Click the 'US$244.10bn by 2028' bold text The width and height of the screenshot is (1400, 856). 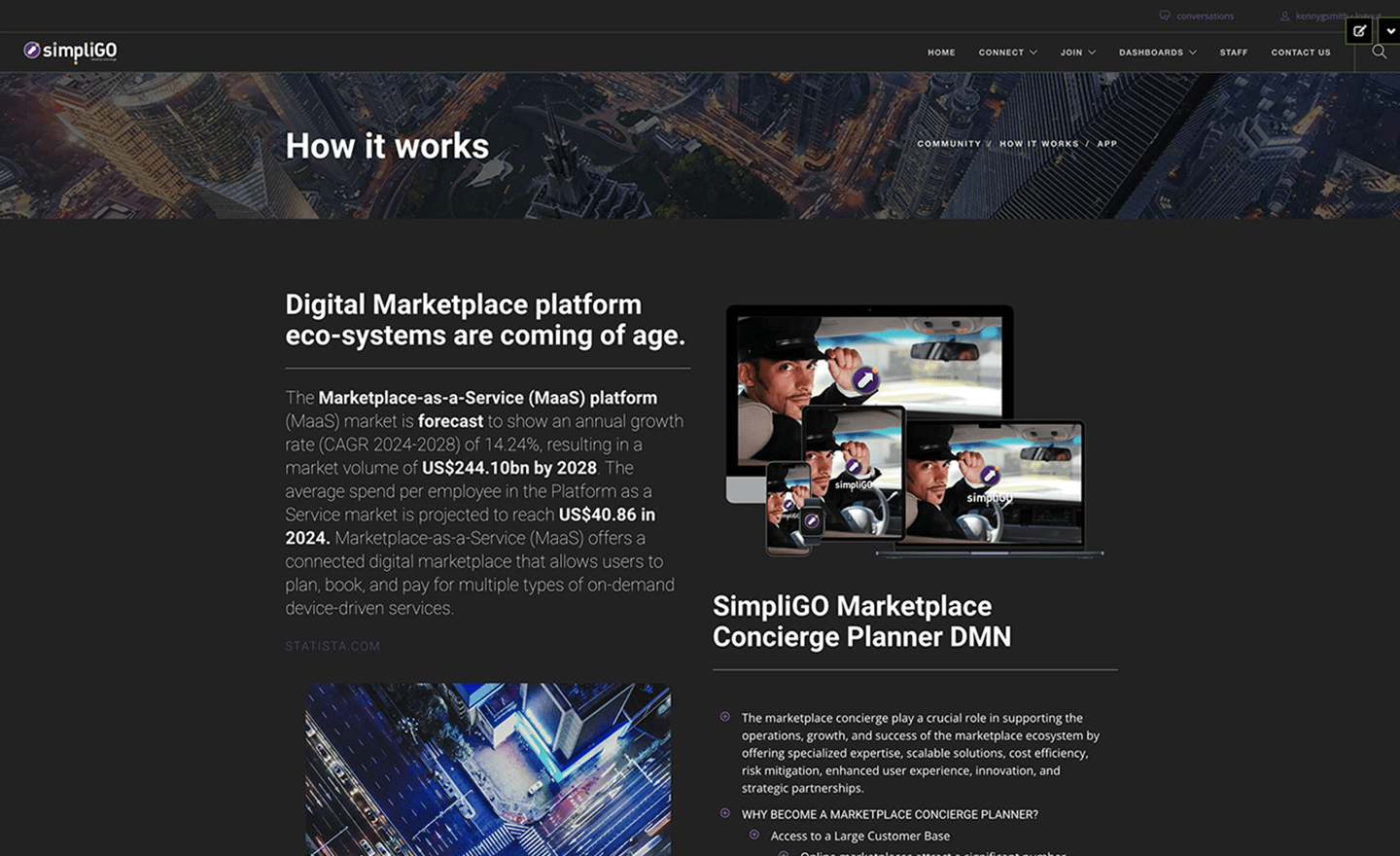pyautogui.click(x=509, y=468)
